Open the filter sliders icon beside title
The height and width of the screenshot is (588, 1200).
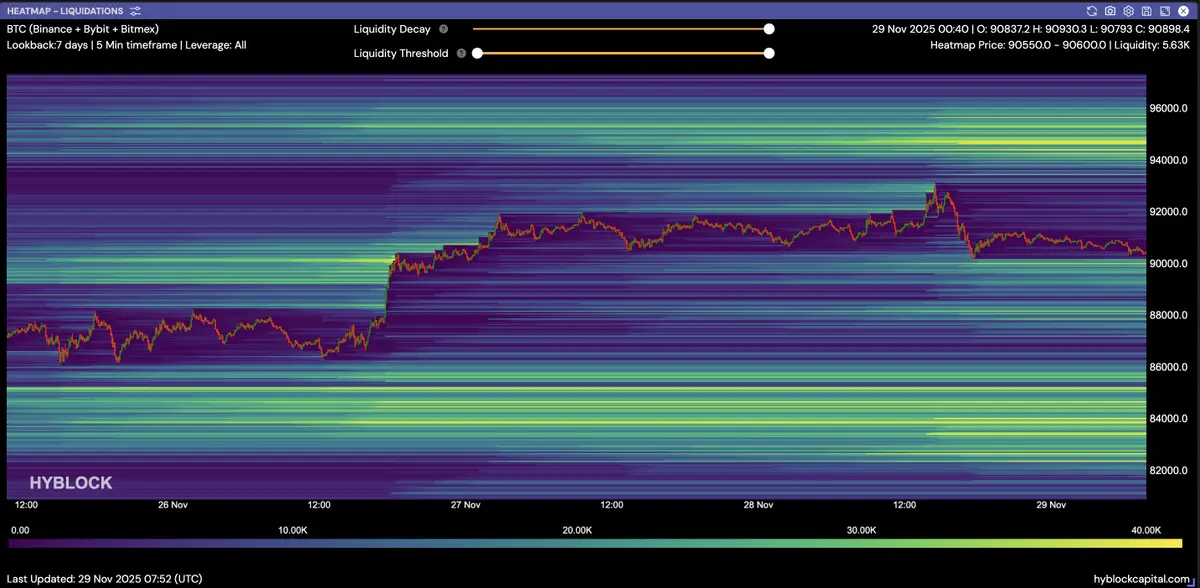click(x=135, y=11)
